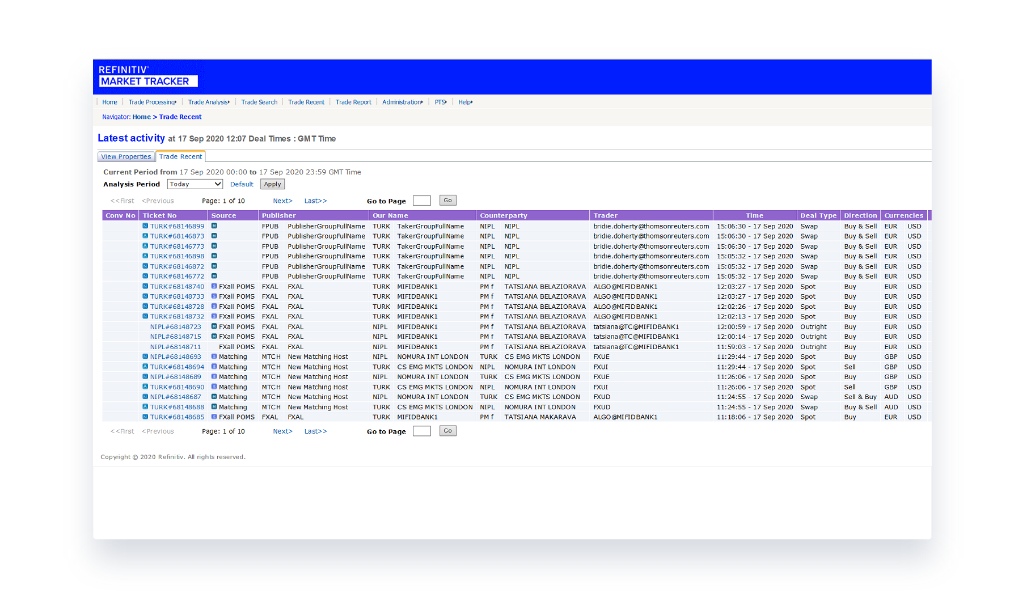Expand the Administration menu

402,102
